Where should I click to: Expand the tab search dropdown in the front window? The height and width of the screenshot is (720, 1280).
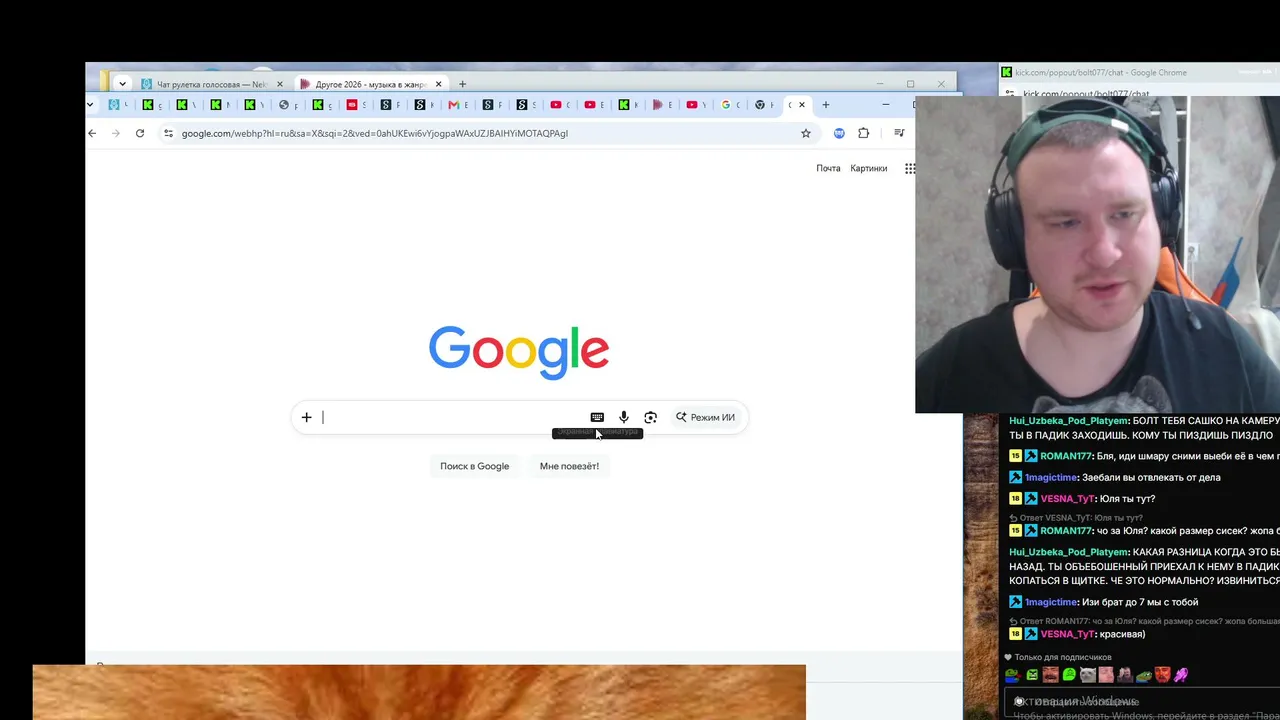(x=90, y=105)
